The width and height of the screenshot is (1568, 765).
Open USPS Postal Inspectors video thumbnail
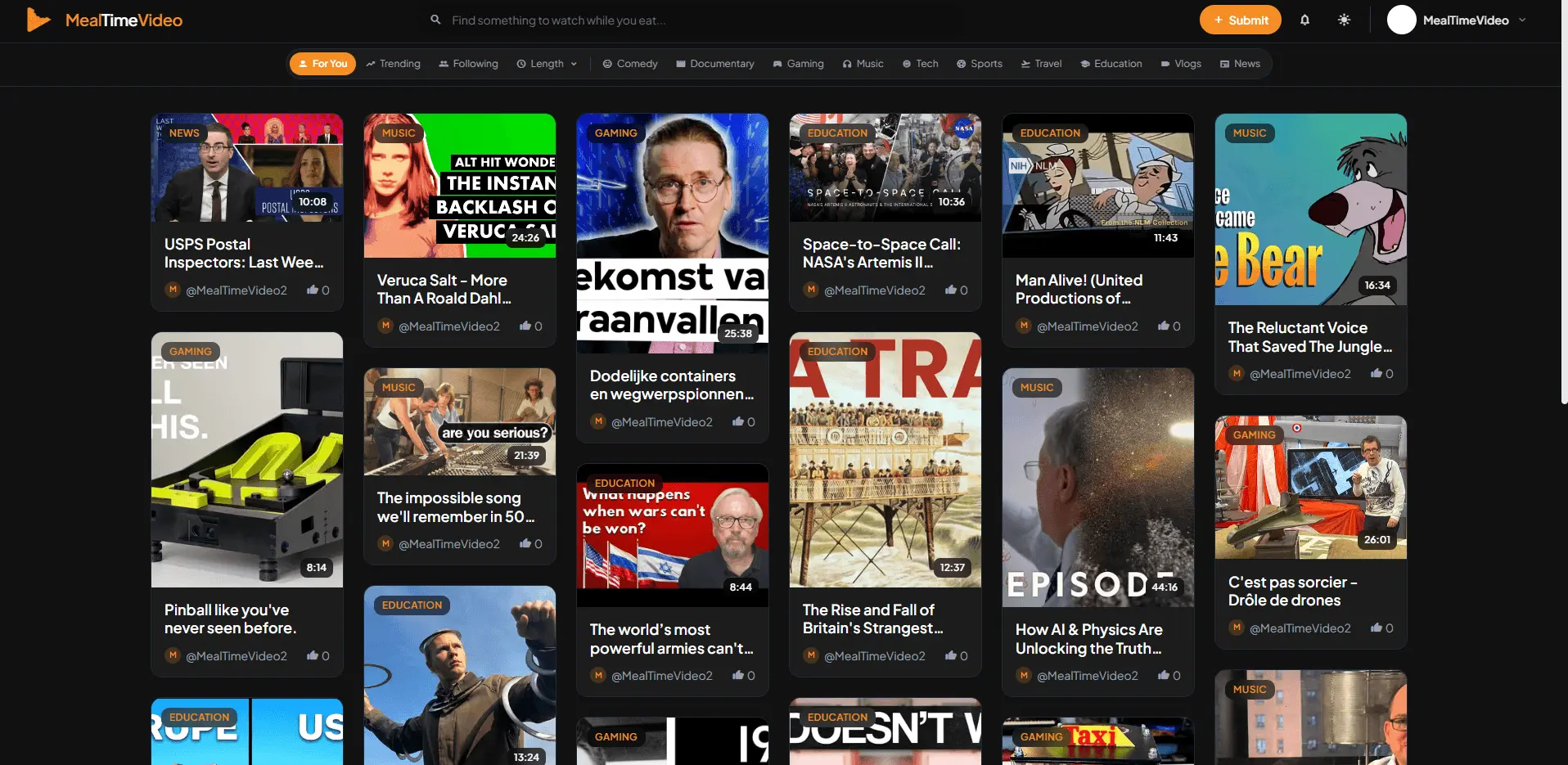point(247,168)
